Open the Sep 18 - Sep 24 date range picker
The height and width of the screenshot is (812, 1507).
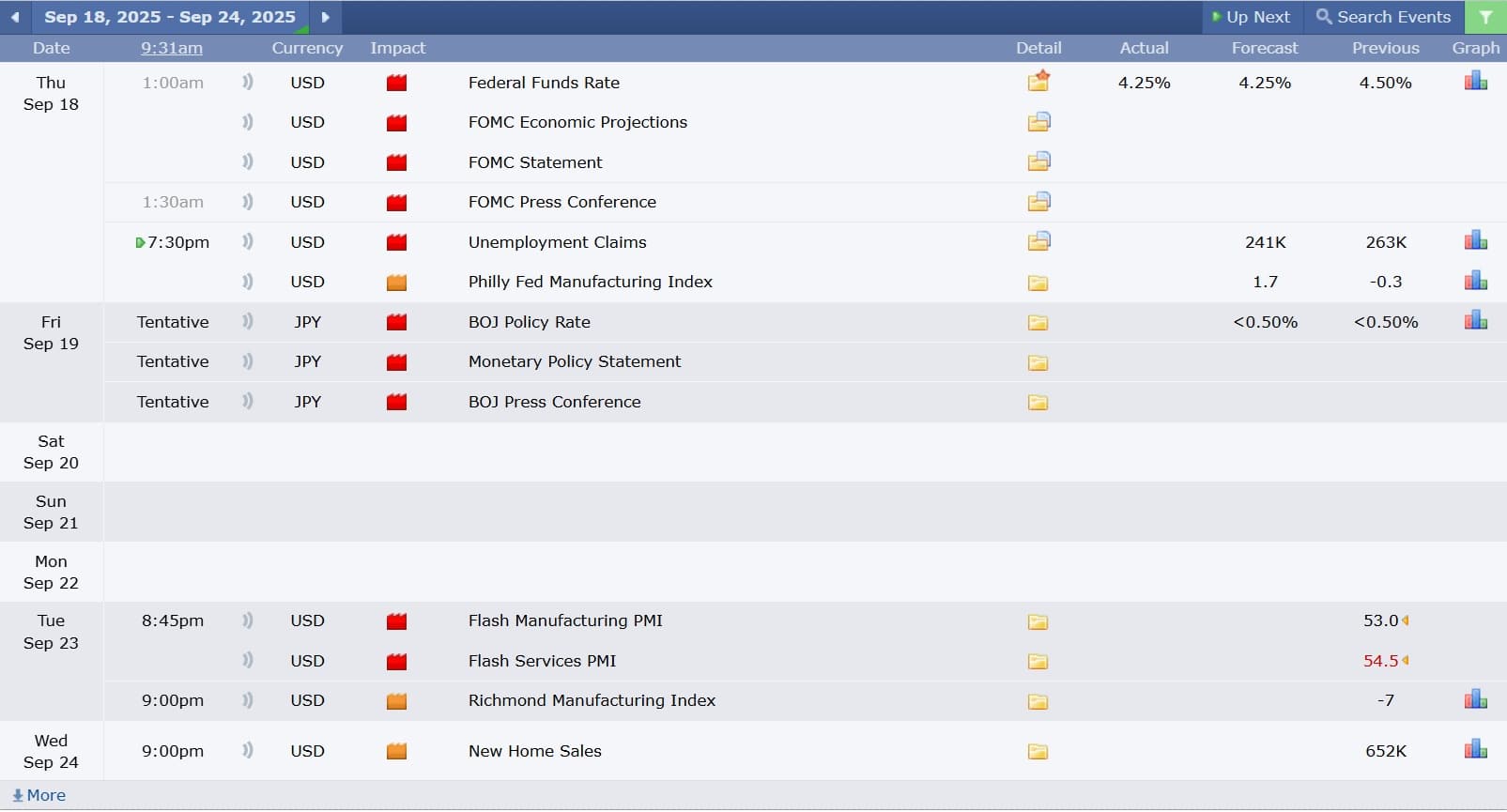point(170,17)
